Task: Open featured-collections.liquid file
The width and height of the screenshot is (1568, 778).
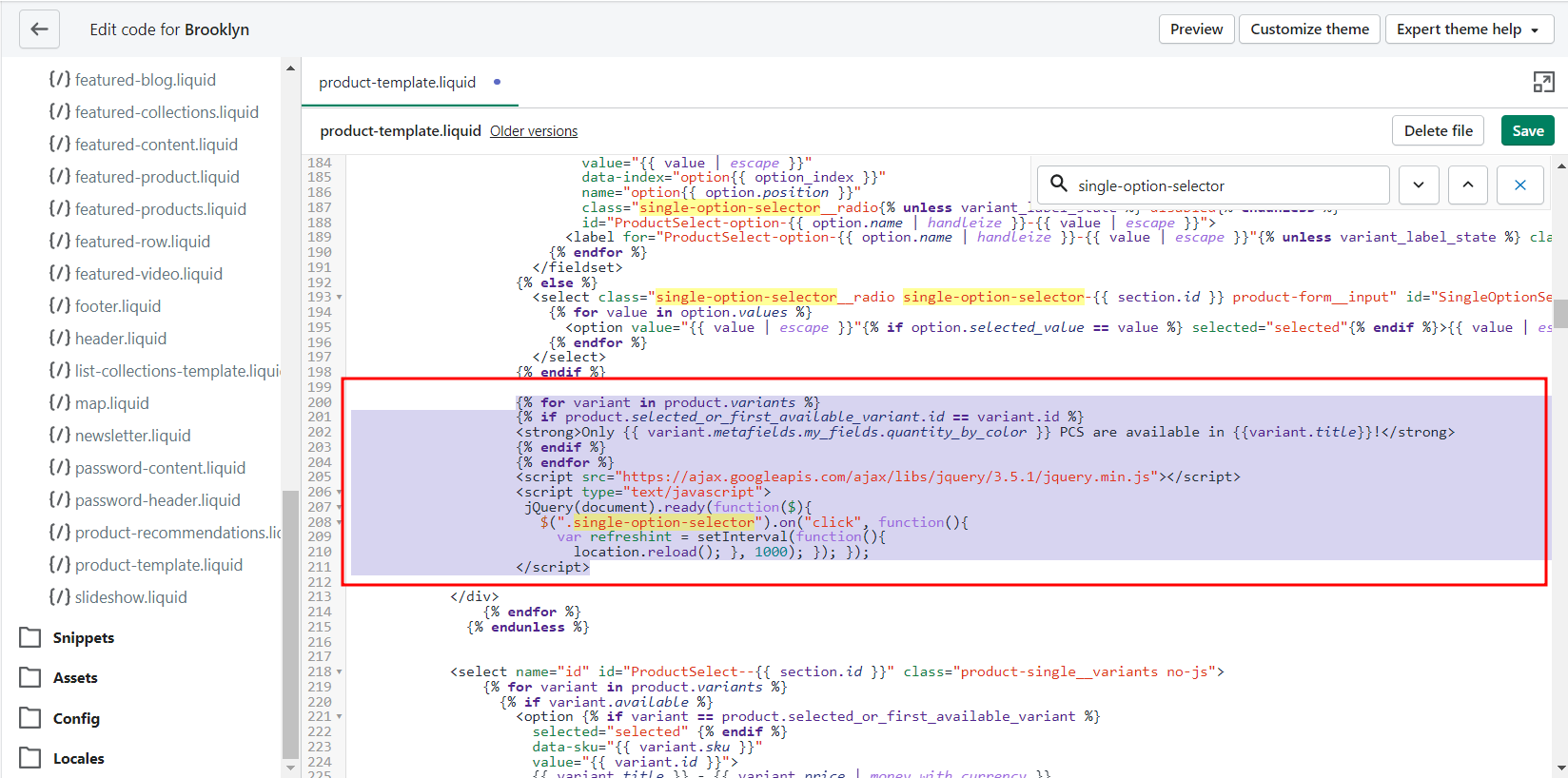Action: point(153,112)
